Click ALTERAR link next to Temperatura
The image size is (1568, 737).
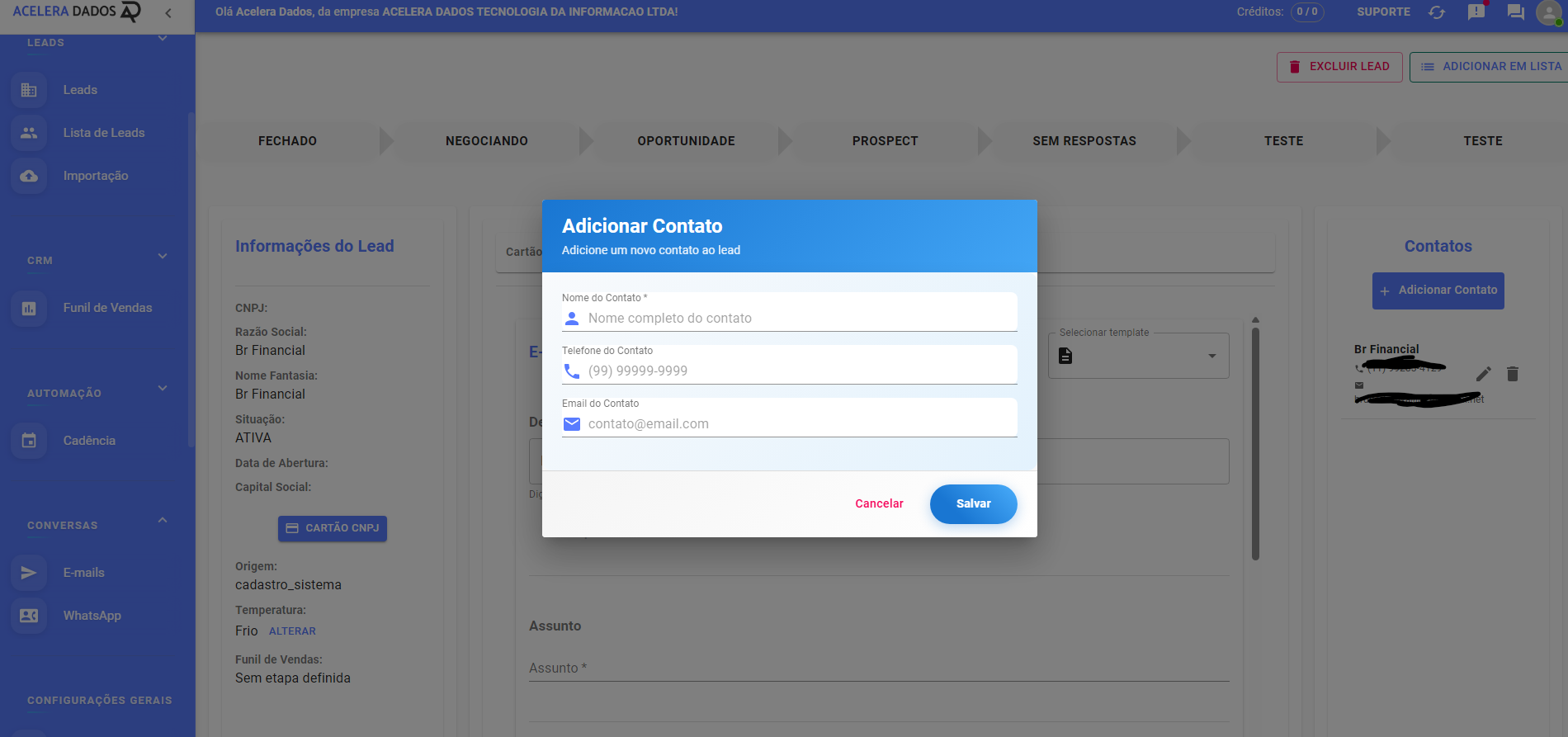292,631
